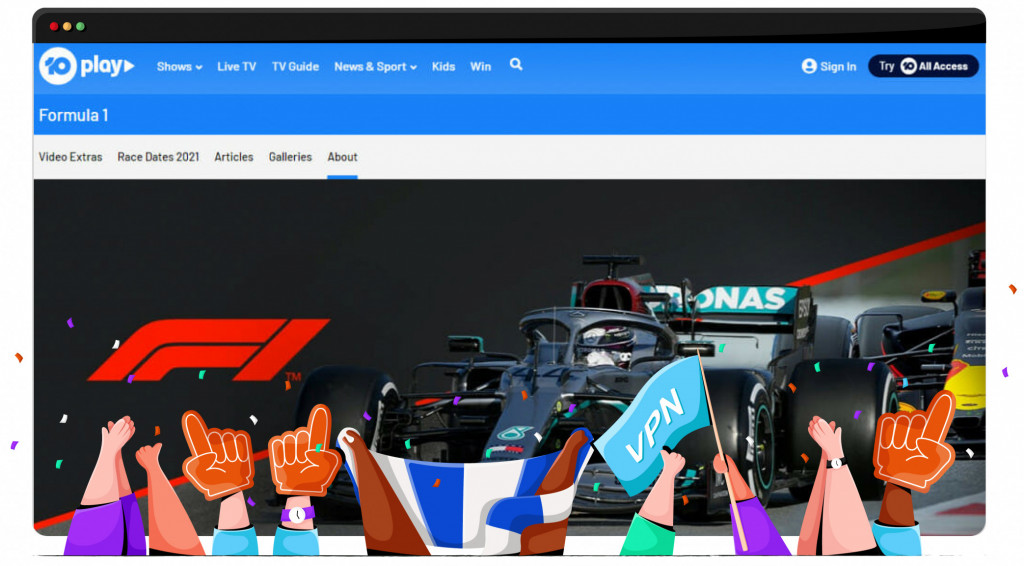
Task: Open the search magnifier icon
Action: pyautogui.click(x=516, y=65)
